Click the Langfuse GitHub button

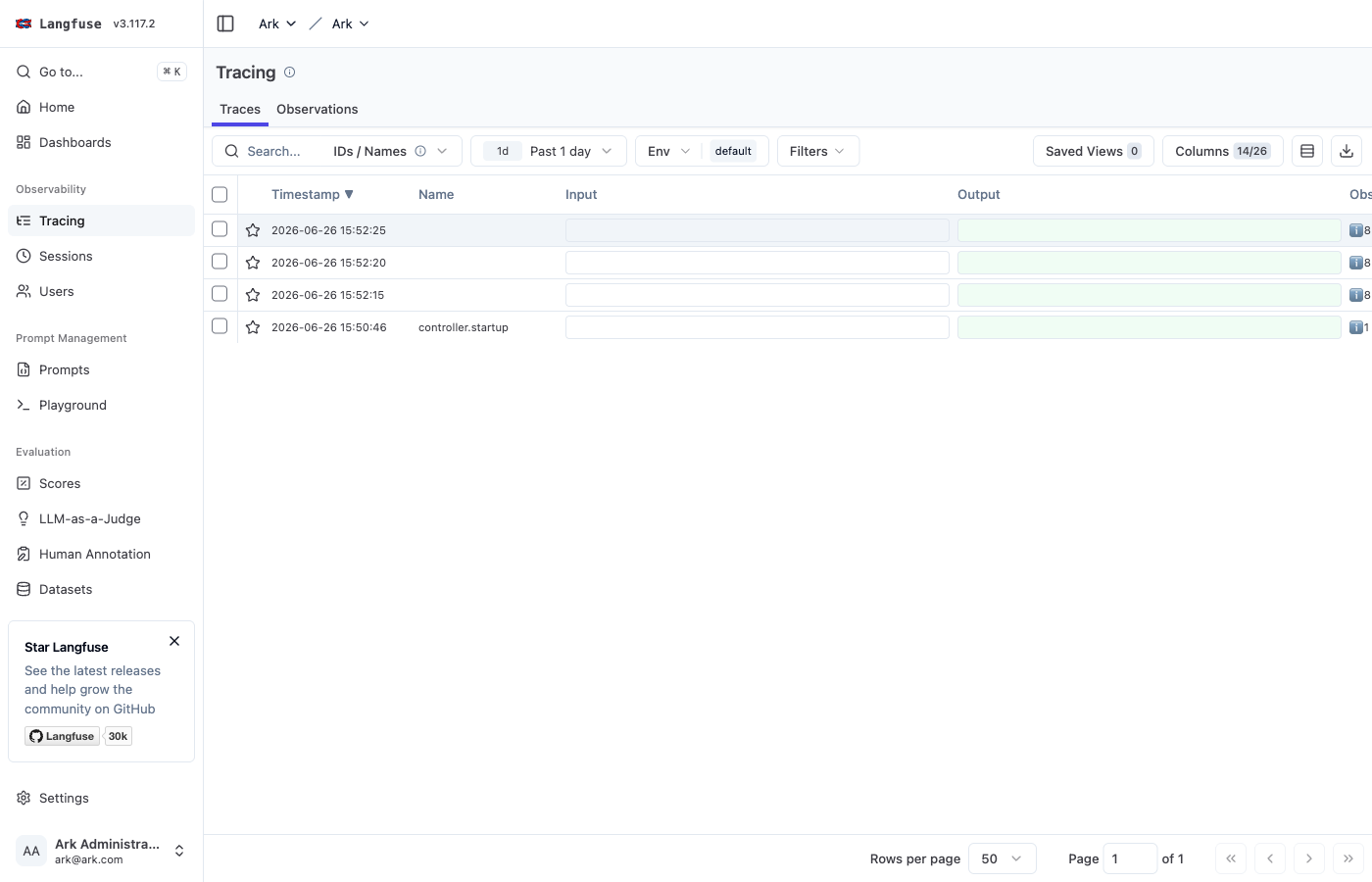point(62,736)
